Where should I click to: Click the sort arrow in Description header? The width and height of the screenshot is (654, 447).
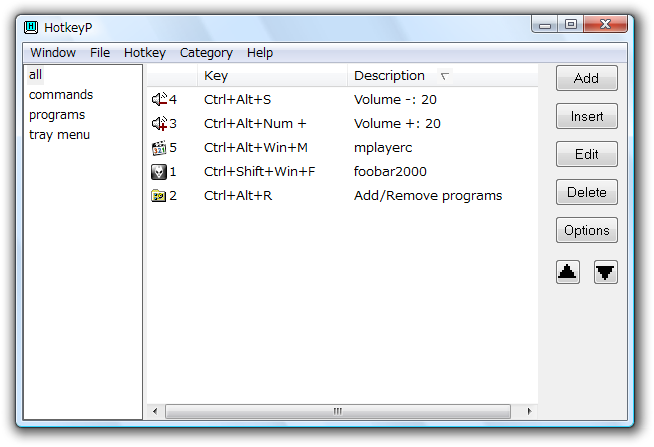(x=445, y=76)
